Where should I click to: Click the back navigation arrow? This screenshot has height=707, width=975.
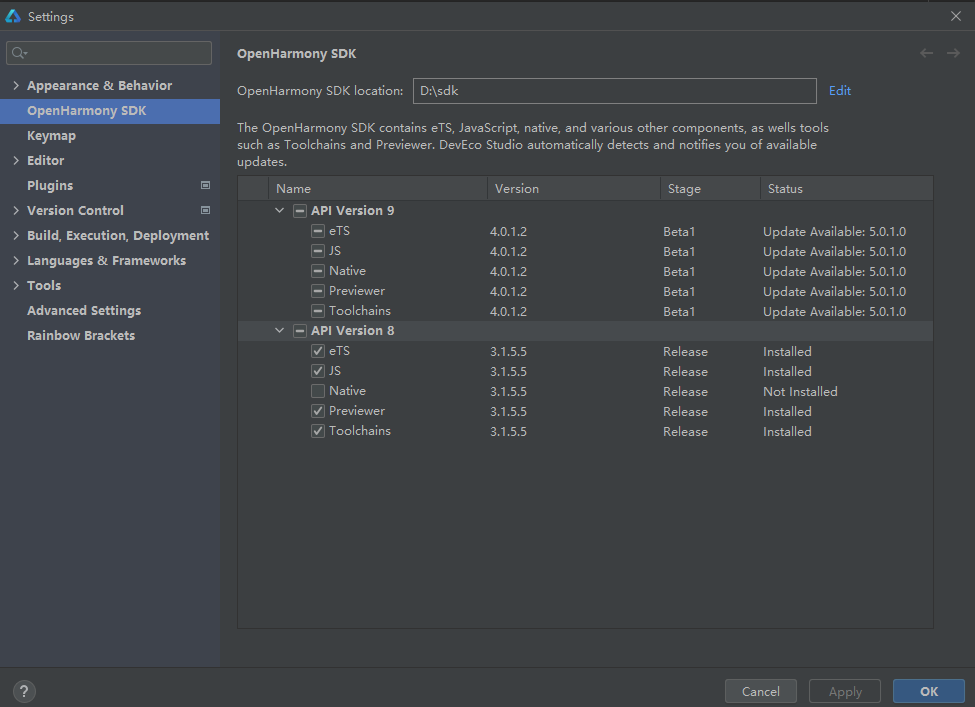pyautogui.click(x=926, y=53)
